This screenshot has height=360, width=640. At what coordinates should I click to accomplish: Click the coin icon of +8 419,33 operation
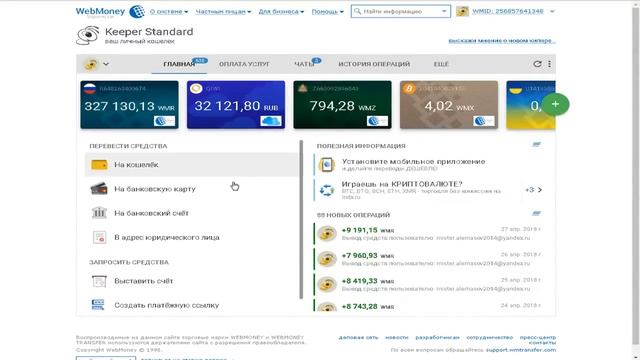[x=327, y=284]
